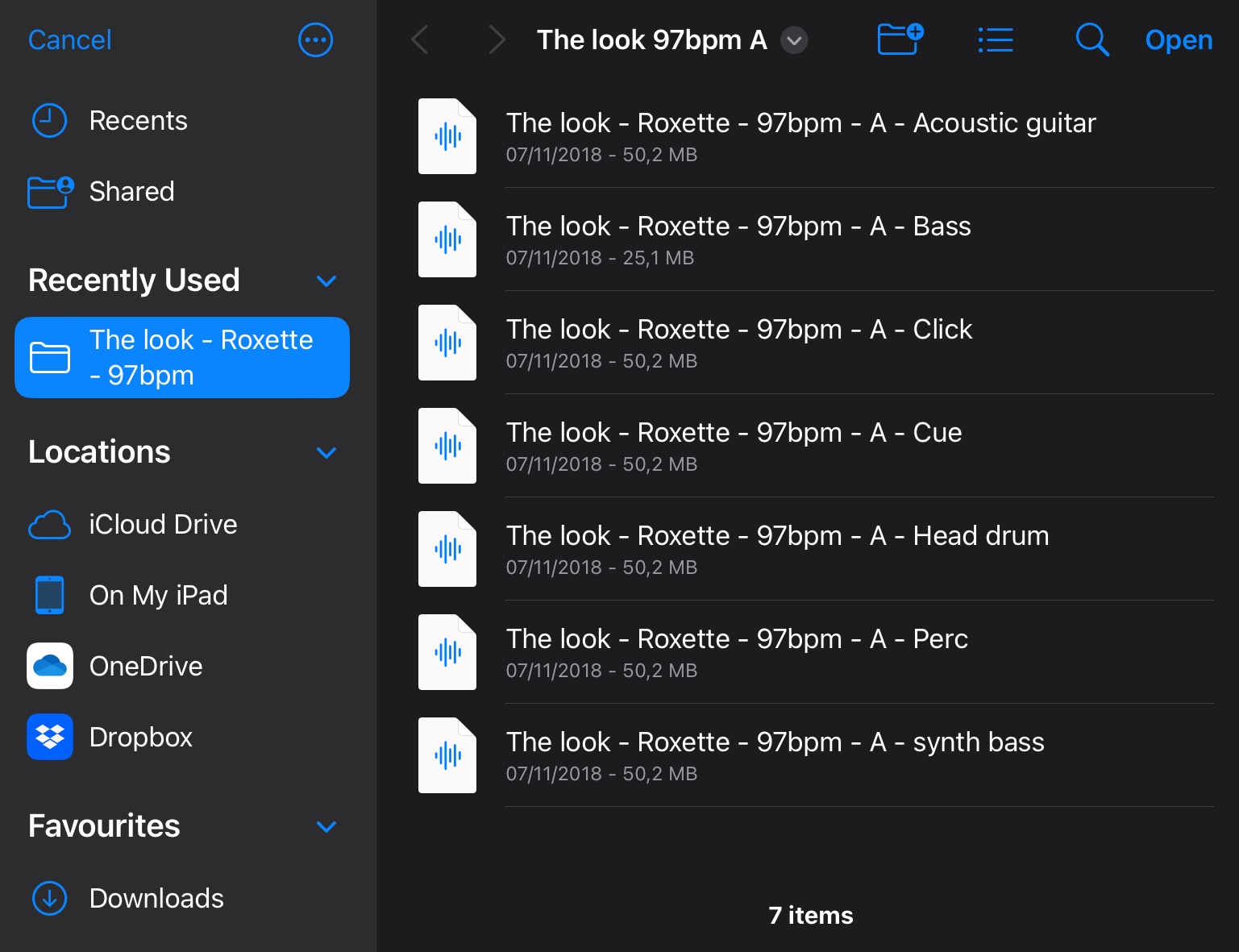Select the A - Click file name
Screen dimensions: 1239x952
click(739, 329)
